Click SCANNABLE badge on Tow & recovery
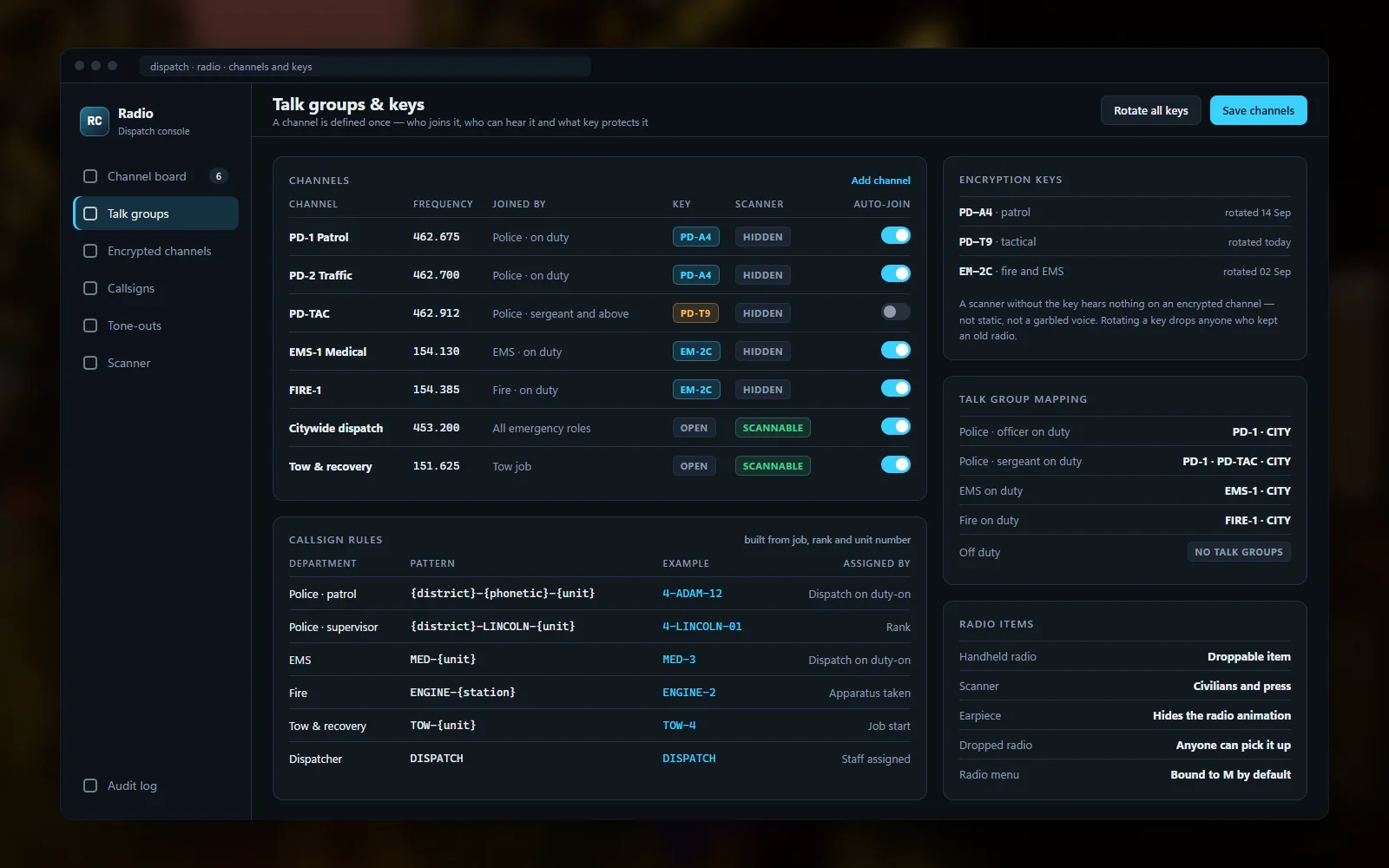The image size is (1389, 868). [x=773, y=466]
